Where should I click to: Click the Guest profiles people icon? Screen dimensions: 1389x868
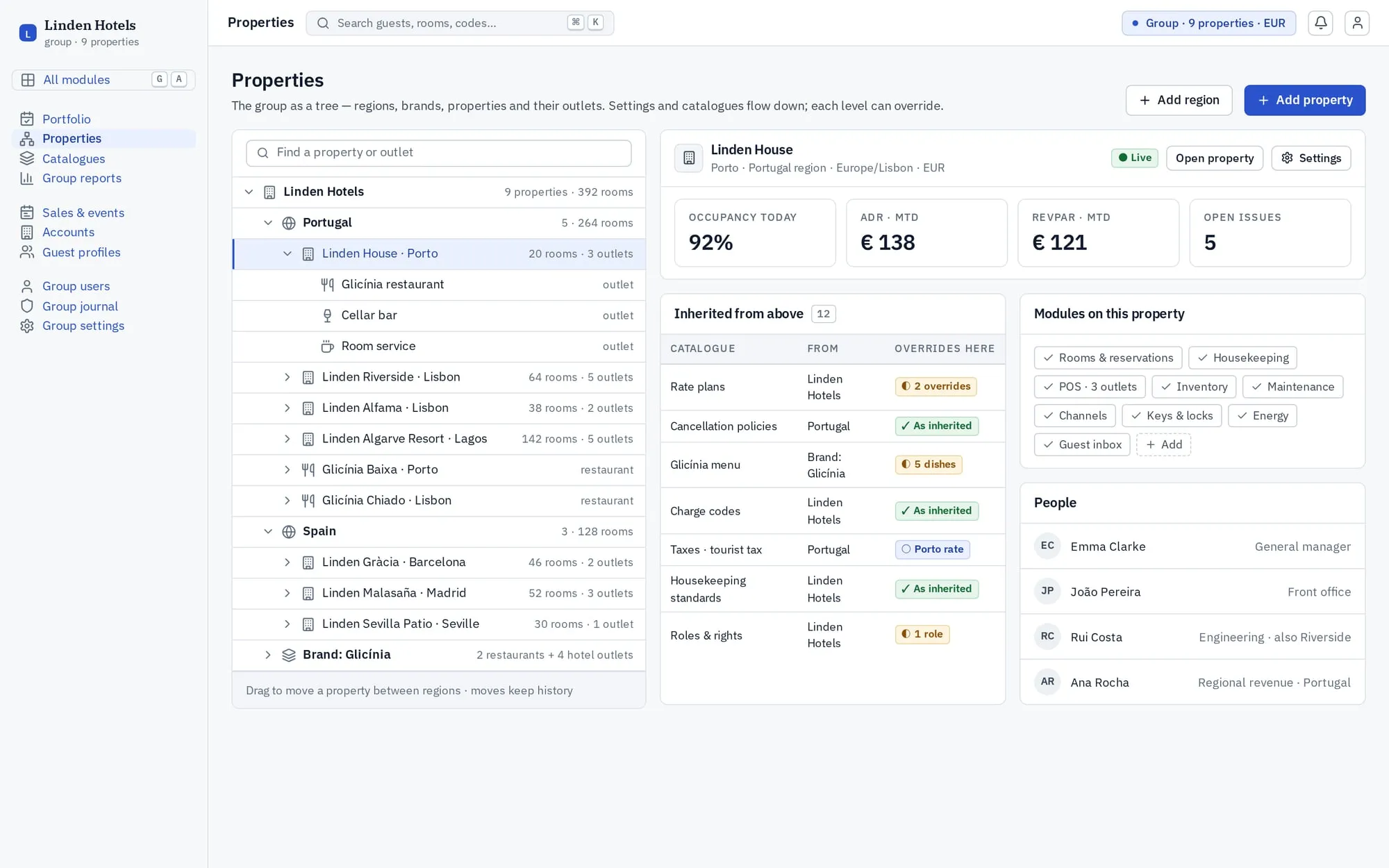pyautogui.click(x=27, y=252)
